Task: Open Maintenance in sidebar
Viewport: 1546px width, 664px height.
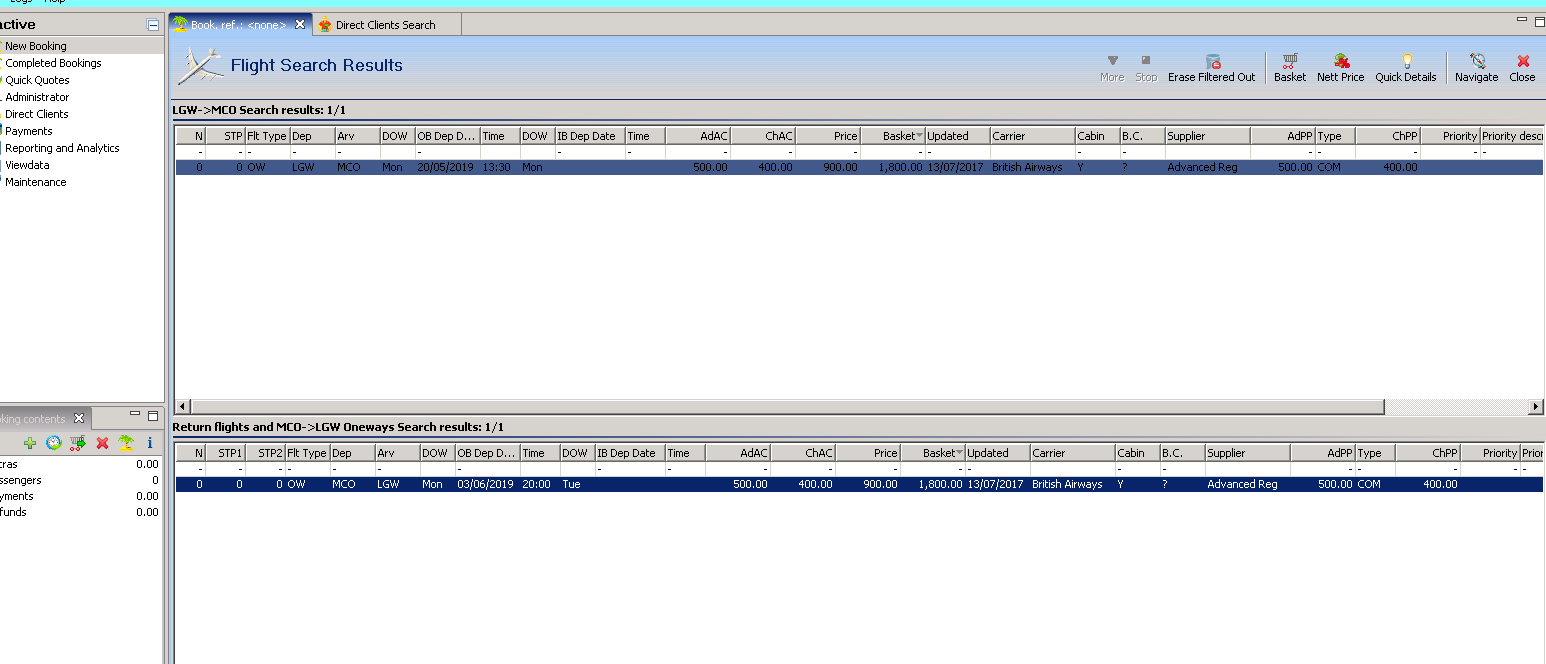Action: pyautogui.click(x=36, y=182)
